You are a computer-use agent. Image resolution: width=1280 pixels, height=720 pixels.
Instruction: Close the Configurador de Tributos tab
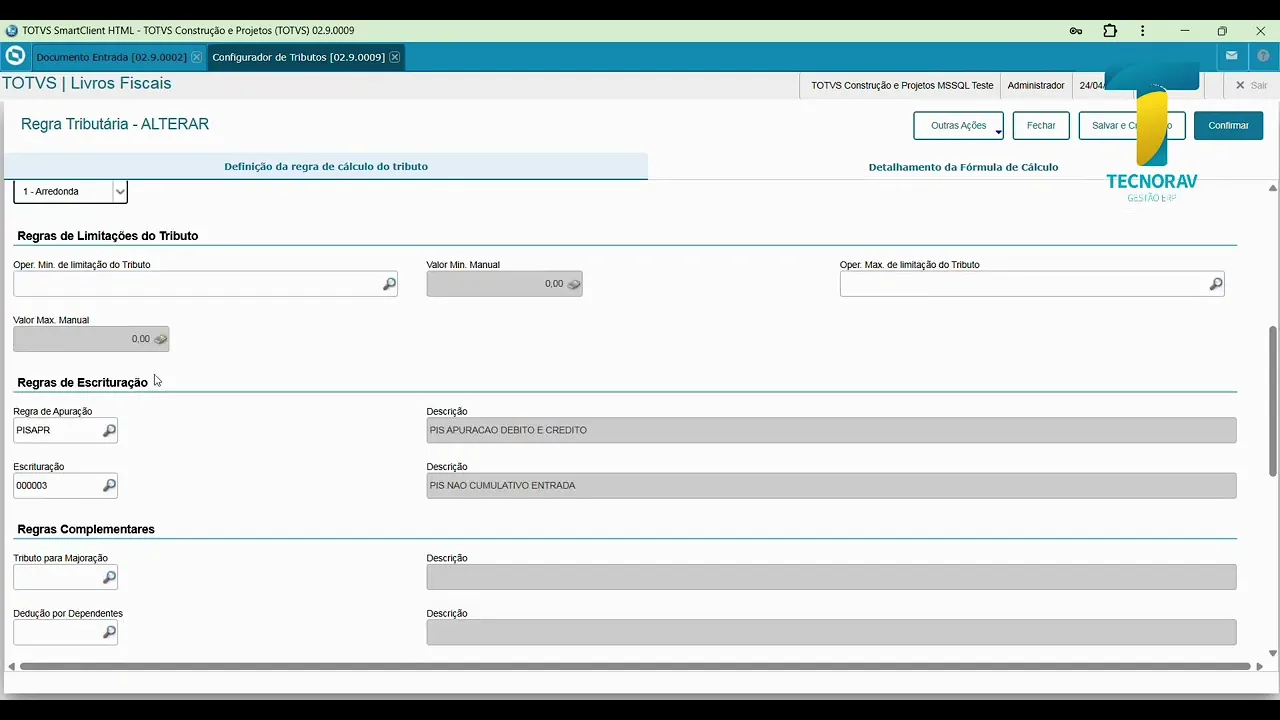[395, 57]
